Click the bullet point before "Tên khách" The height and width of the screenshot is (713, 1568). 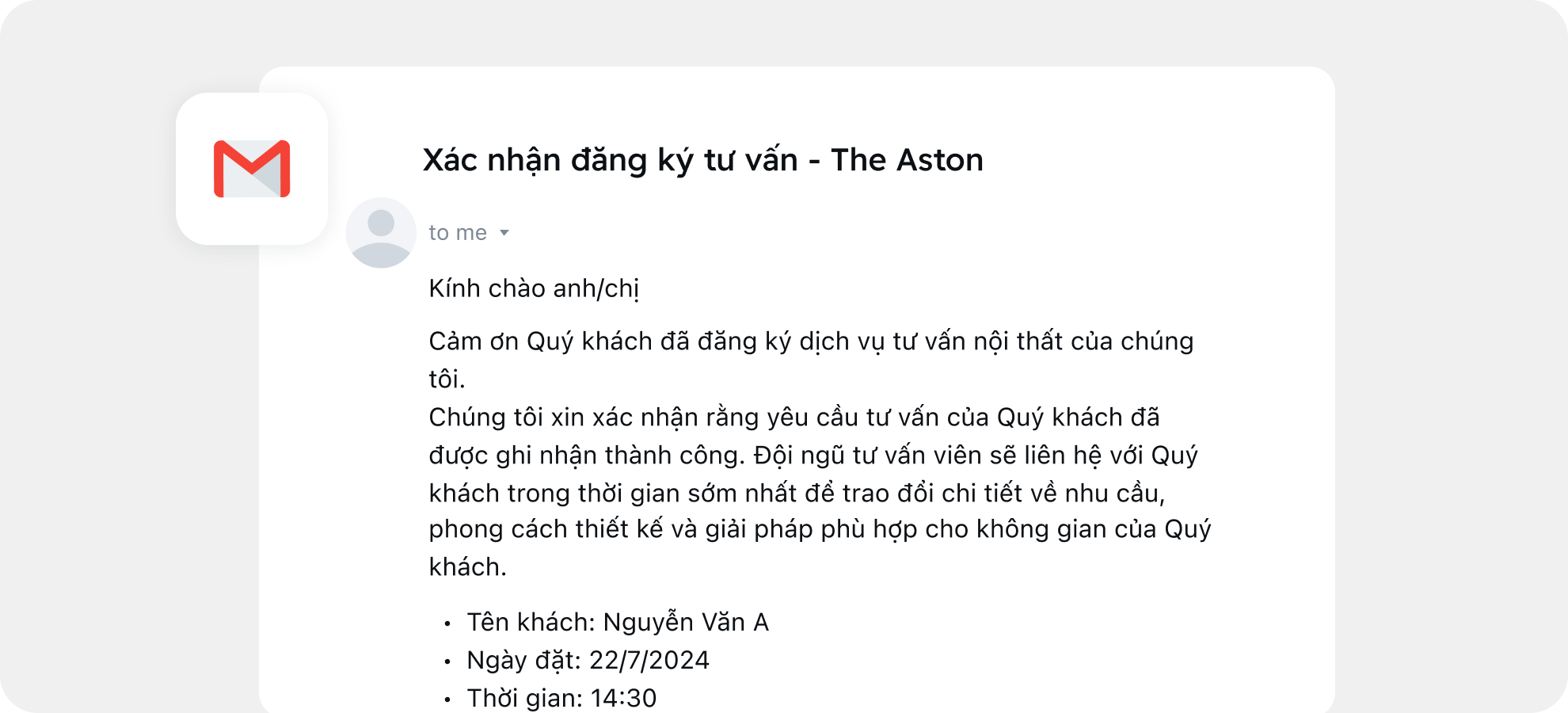point(447,624)
